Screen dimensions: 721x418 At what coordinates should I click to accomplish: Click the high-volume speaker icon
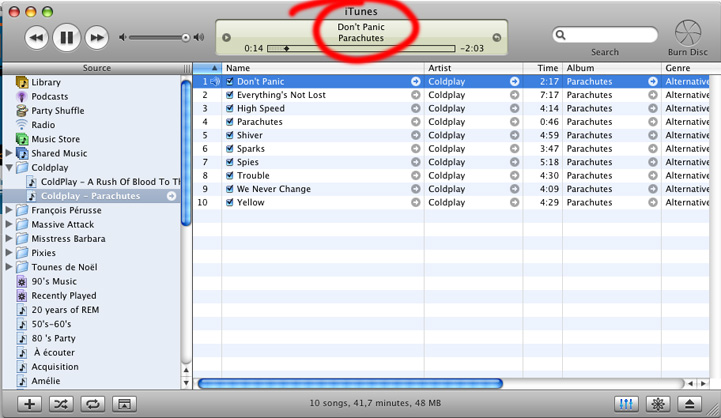(x=199, y=38)
